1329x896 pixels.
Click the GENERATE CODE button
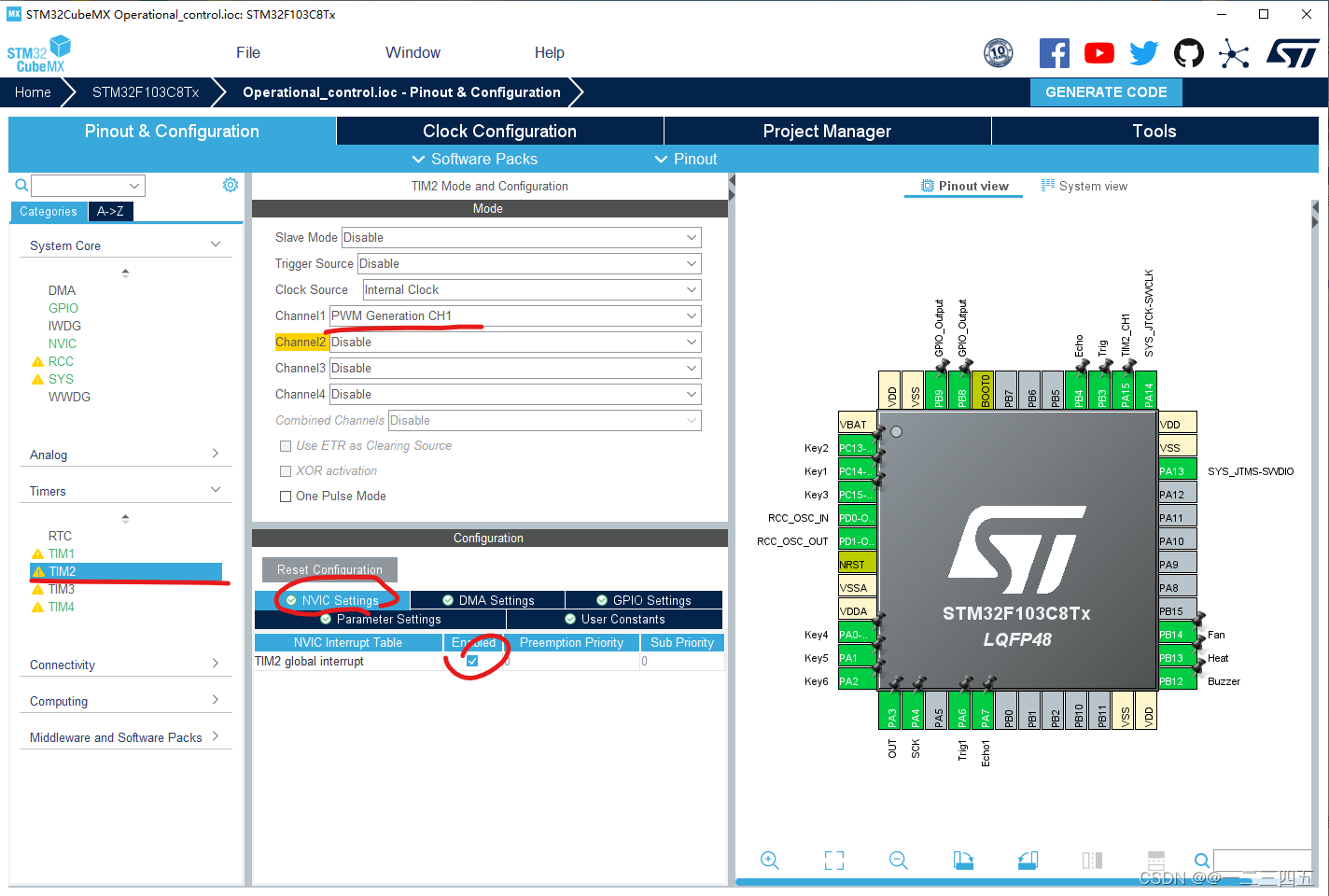point(1106,92)
